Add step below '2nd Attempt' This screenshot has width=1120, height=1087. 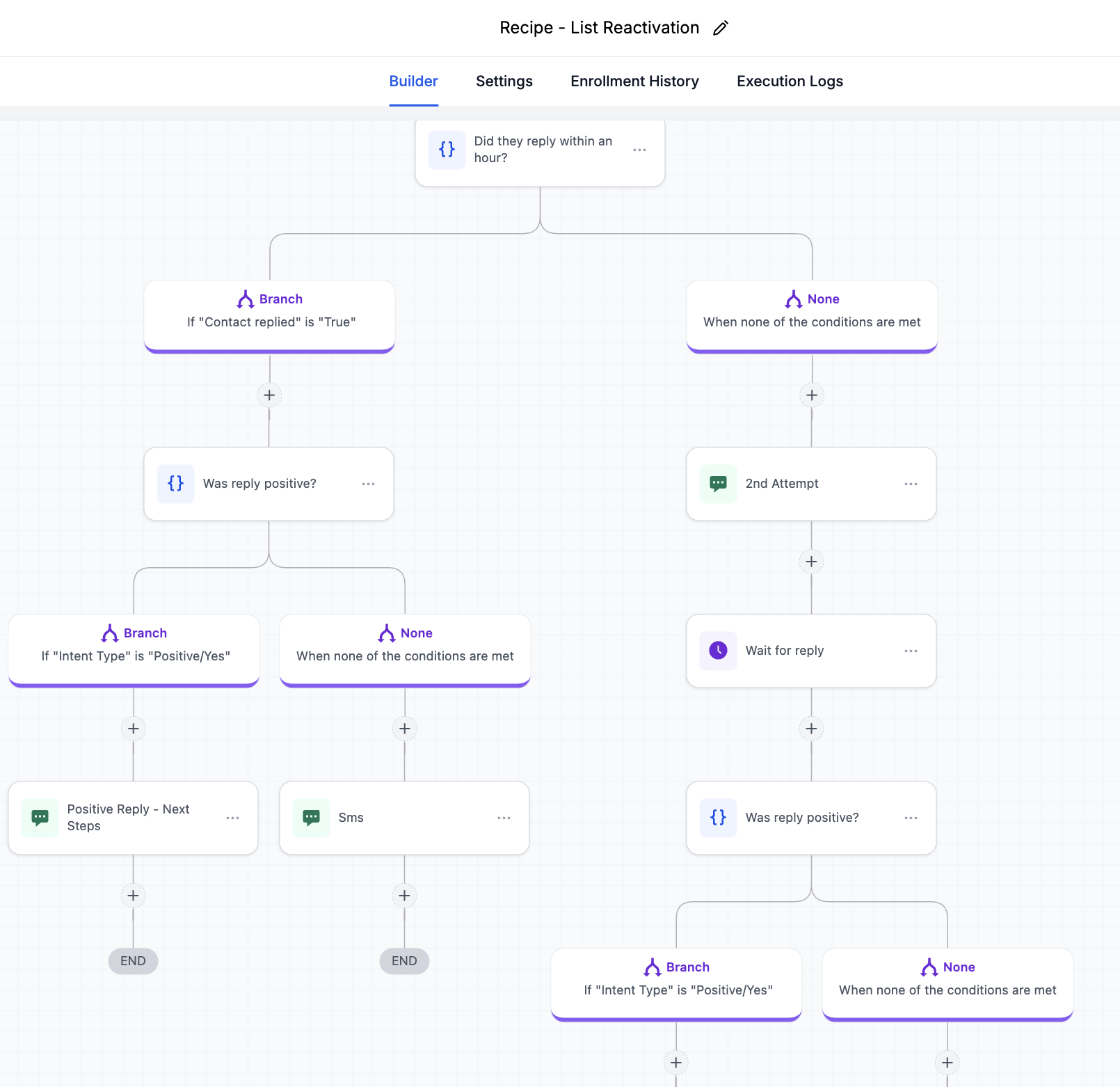pyautogui.click(x=811, y=562)
